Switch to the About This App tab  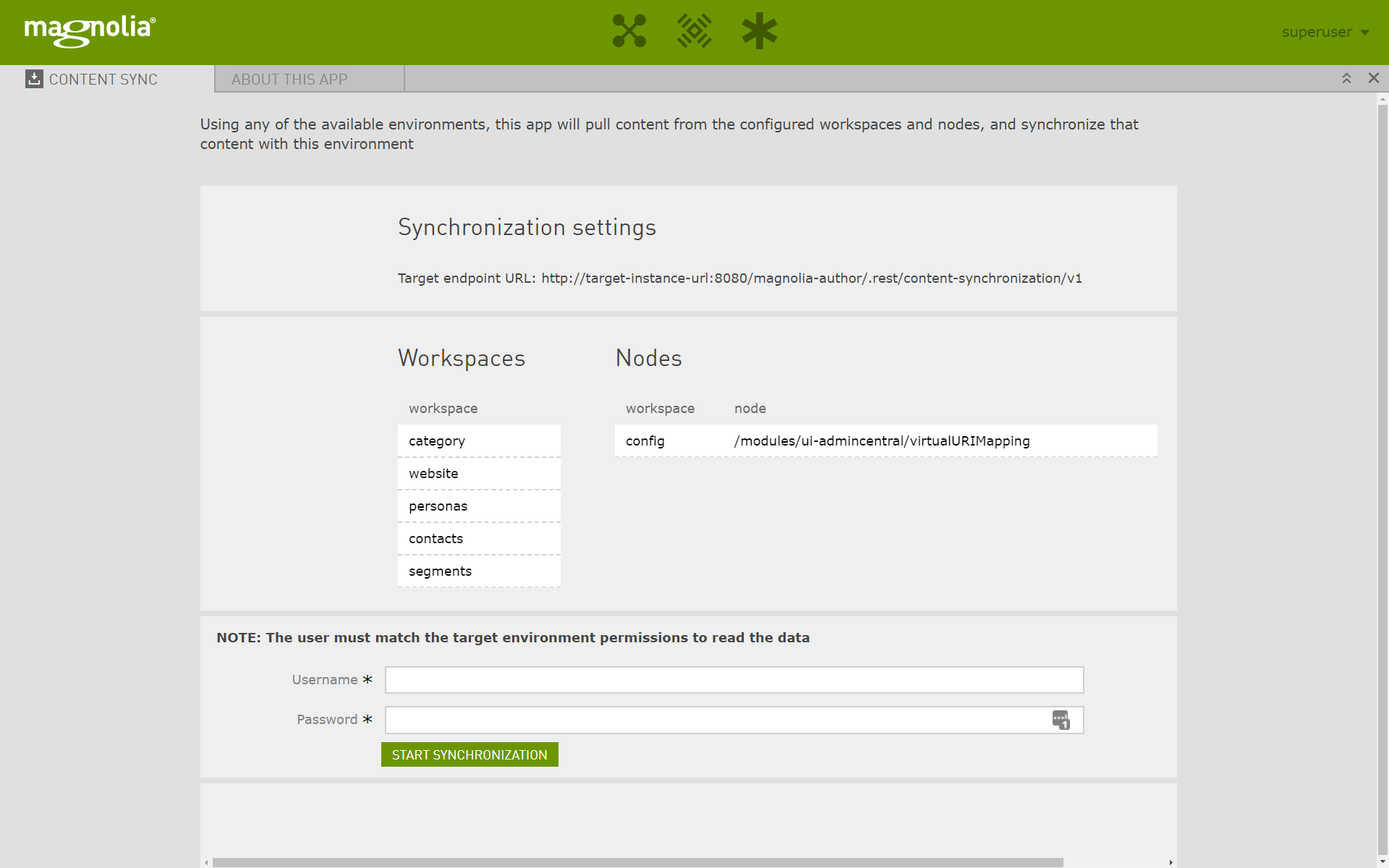pyautogui.click(x=289, y=79)
